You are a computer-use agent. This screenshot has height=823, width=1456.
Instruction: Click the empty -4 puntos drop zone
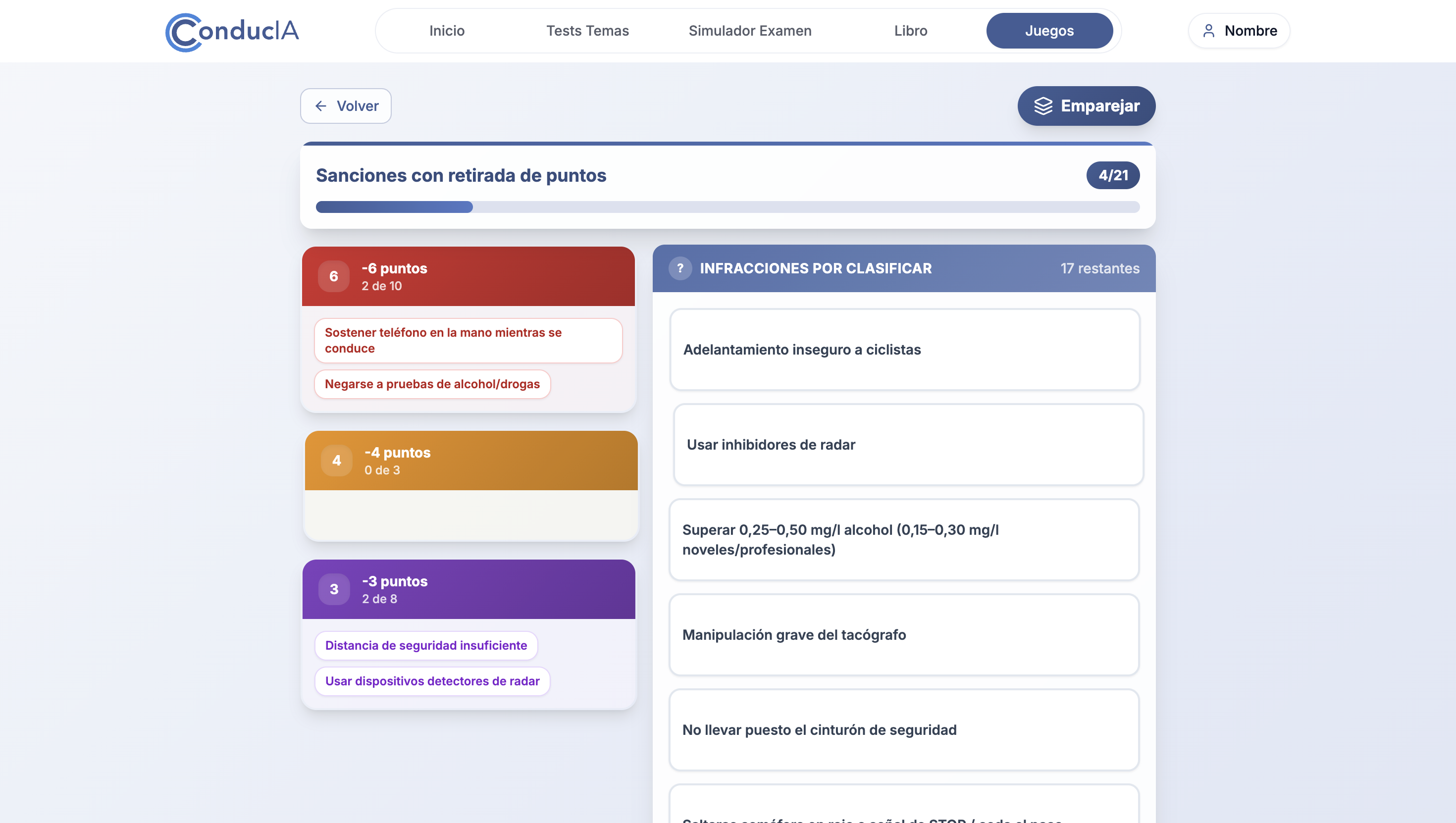pyautogui.click(x=471, y=514)
